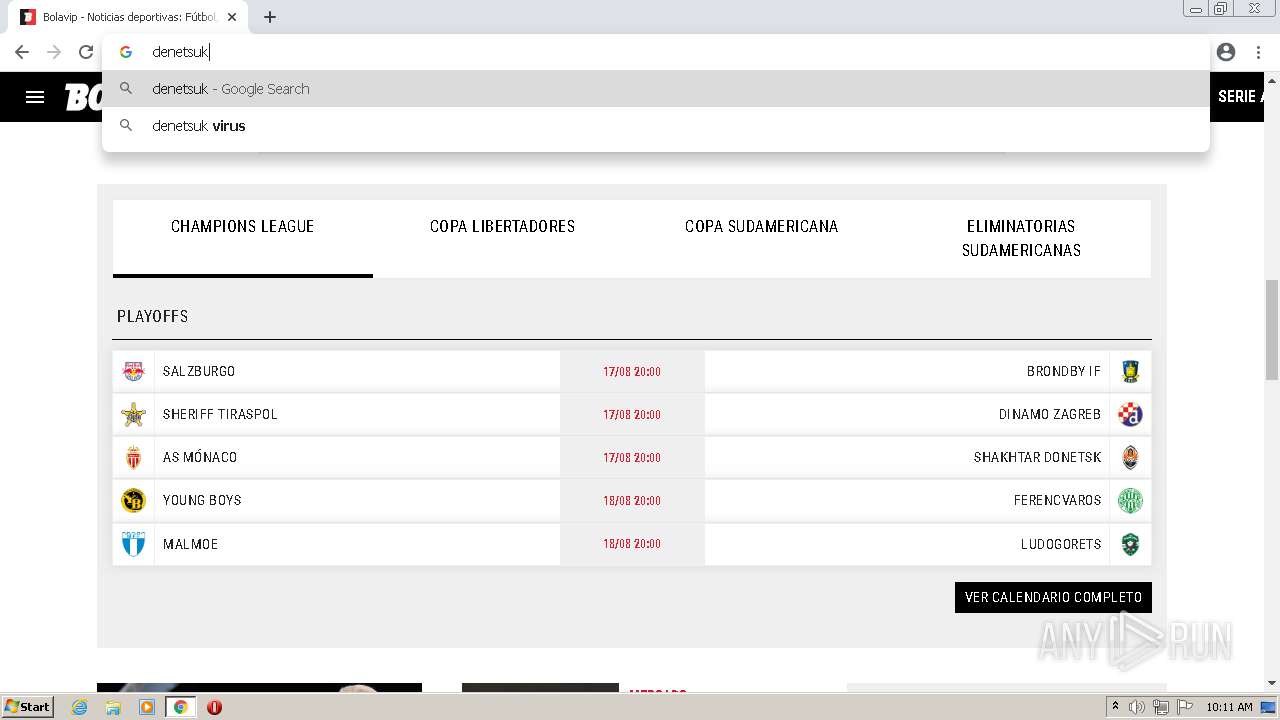Click the Ferencvaros team crest
The height and width of the screenshot is (720, 1280).
tap(1130, 500)
